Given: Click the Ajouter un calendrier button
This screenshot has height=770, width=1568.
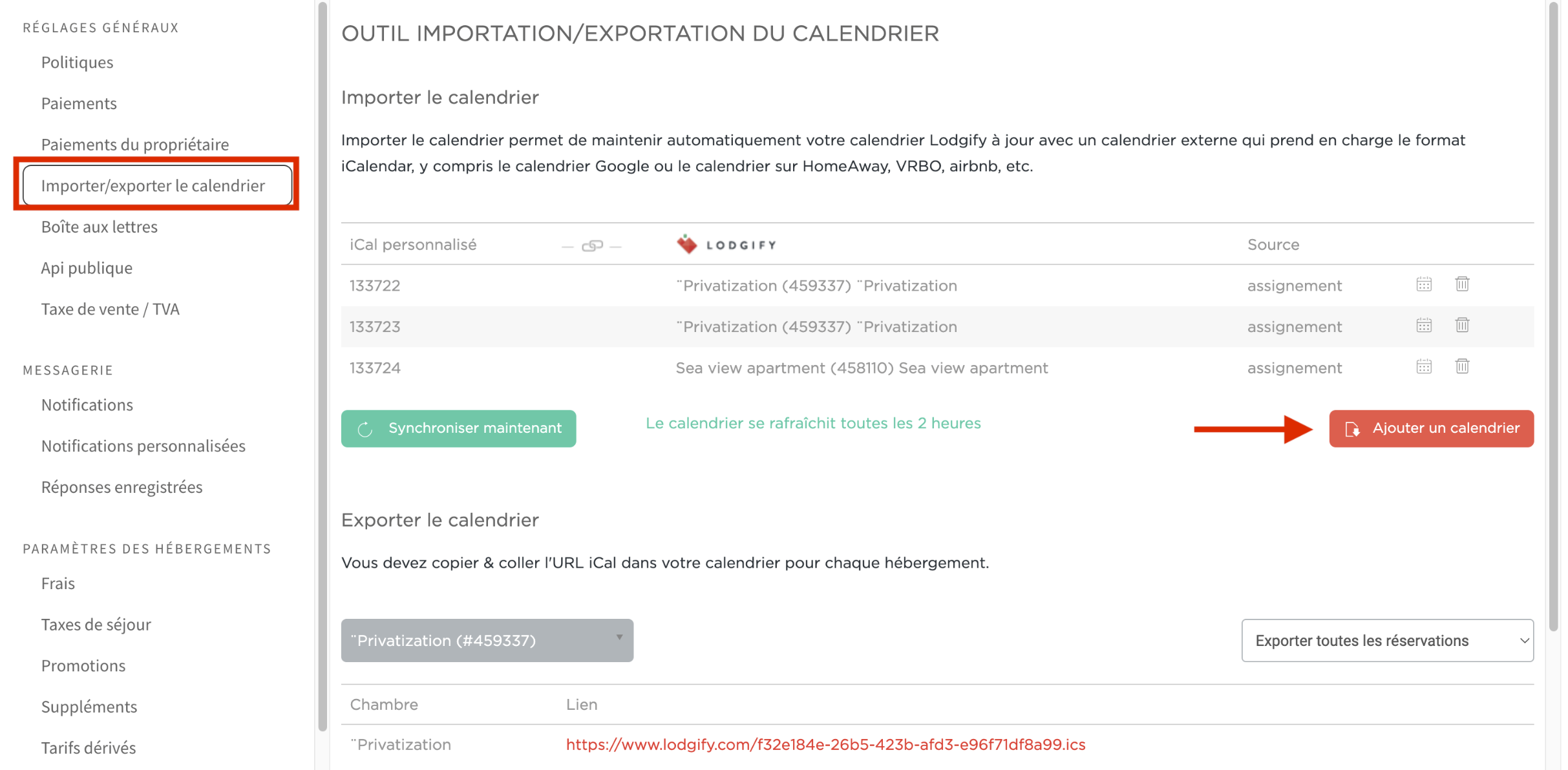Looking at the screenshot, I should coord(1432,428).
